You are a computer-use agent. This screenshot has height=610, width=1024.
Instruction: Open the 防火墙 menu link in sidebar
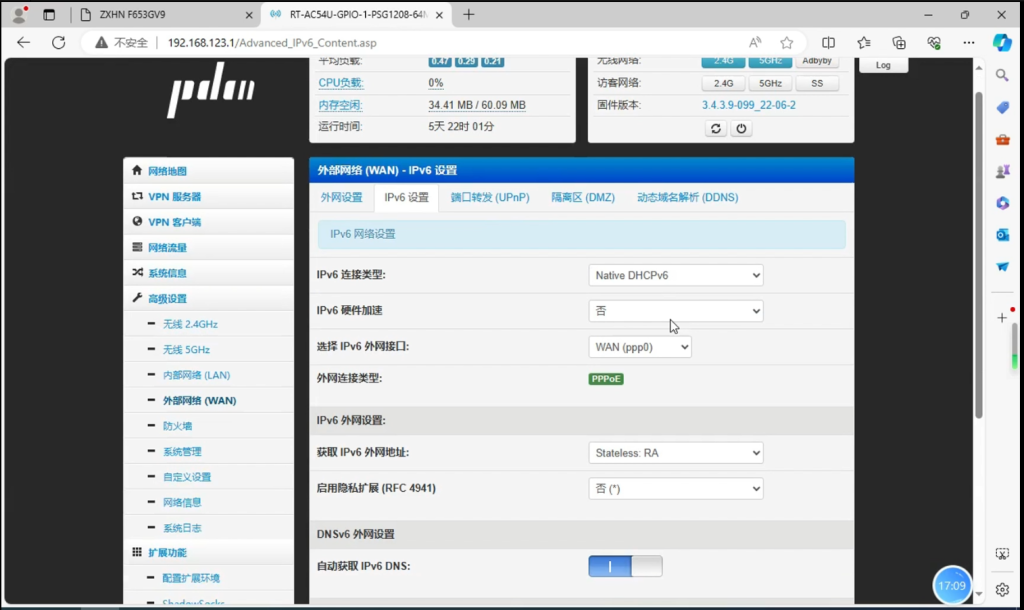click(177, 426)
